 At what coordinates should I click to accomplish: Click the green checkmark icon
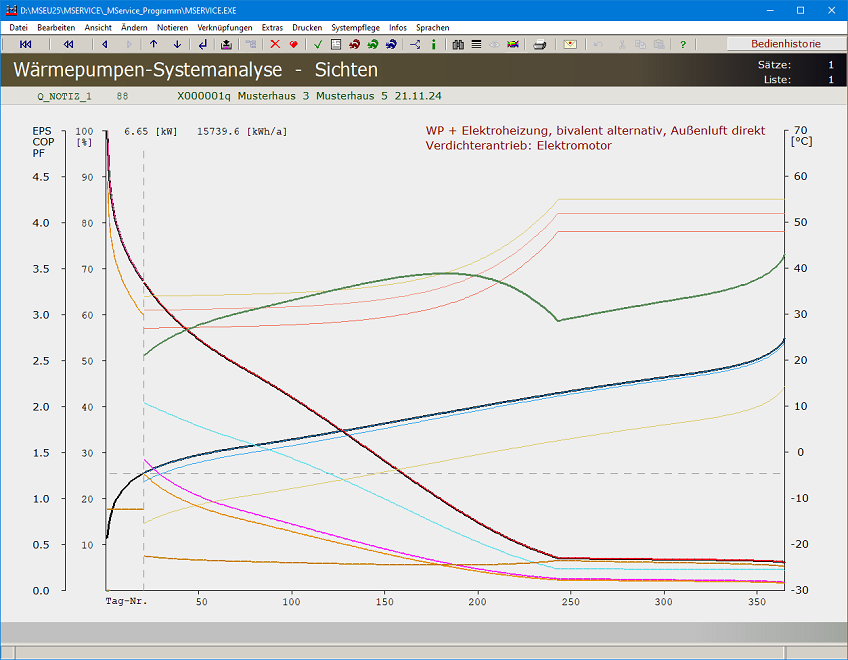click(317, 44)
